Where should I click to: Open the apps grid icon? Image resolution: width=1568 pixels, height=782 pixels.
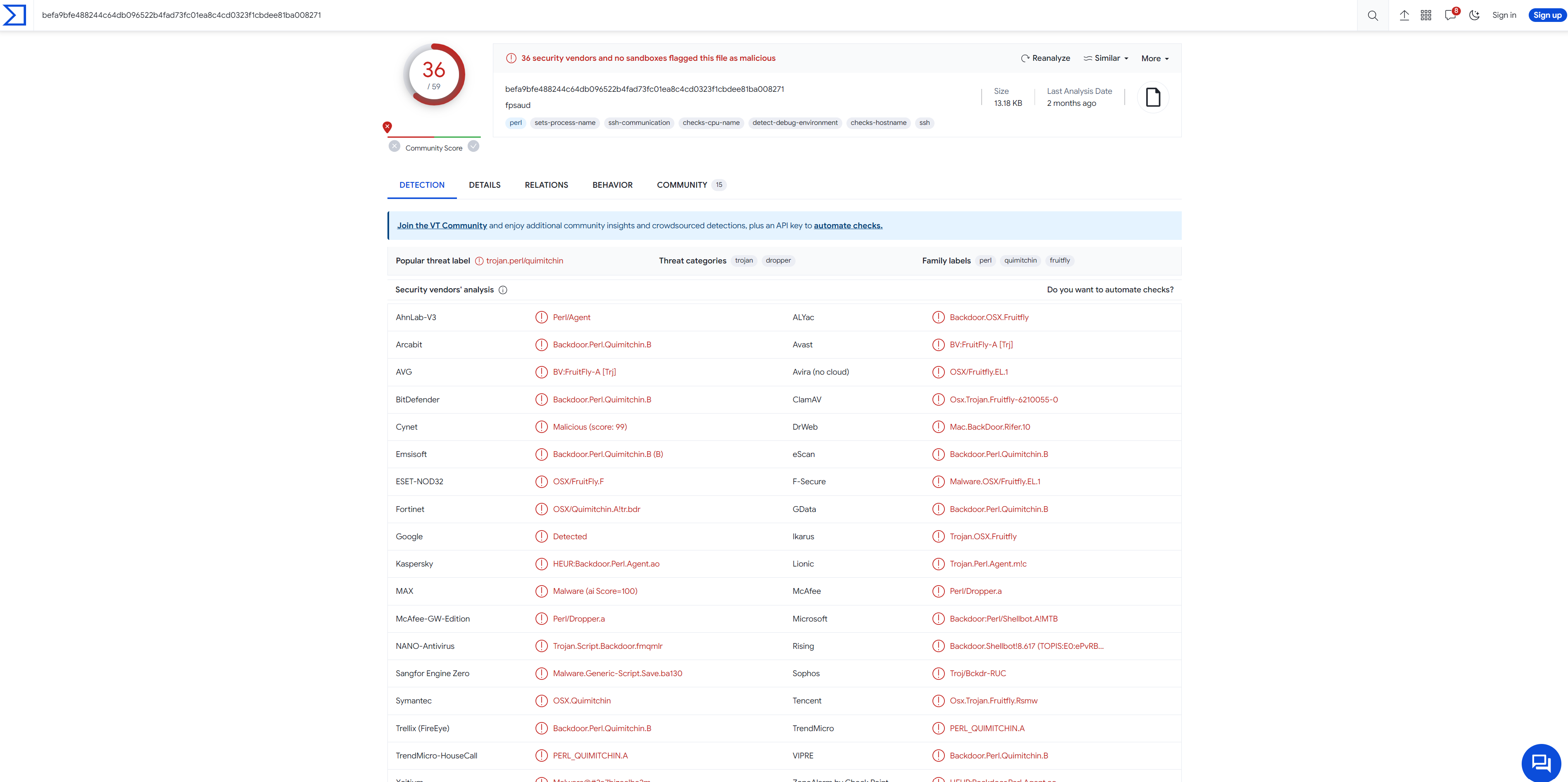tap(1426, 15)
